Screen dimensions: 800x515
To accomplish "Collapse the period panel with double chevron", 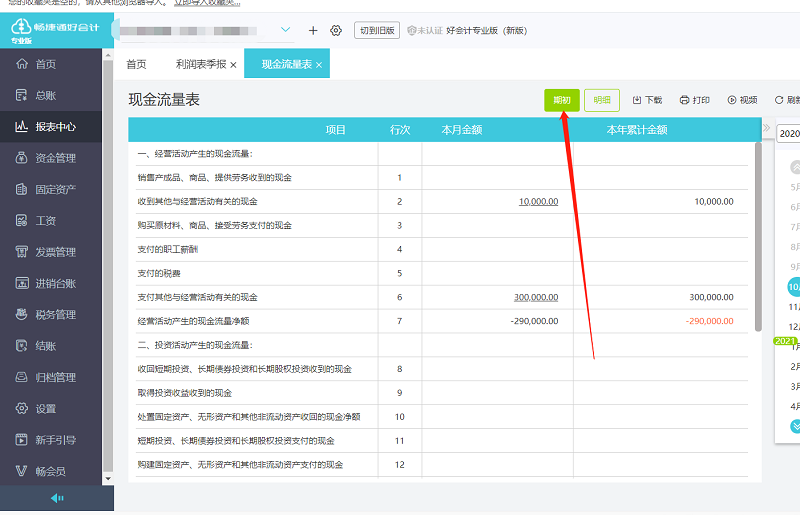I will click(x=767, y=130).
